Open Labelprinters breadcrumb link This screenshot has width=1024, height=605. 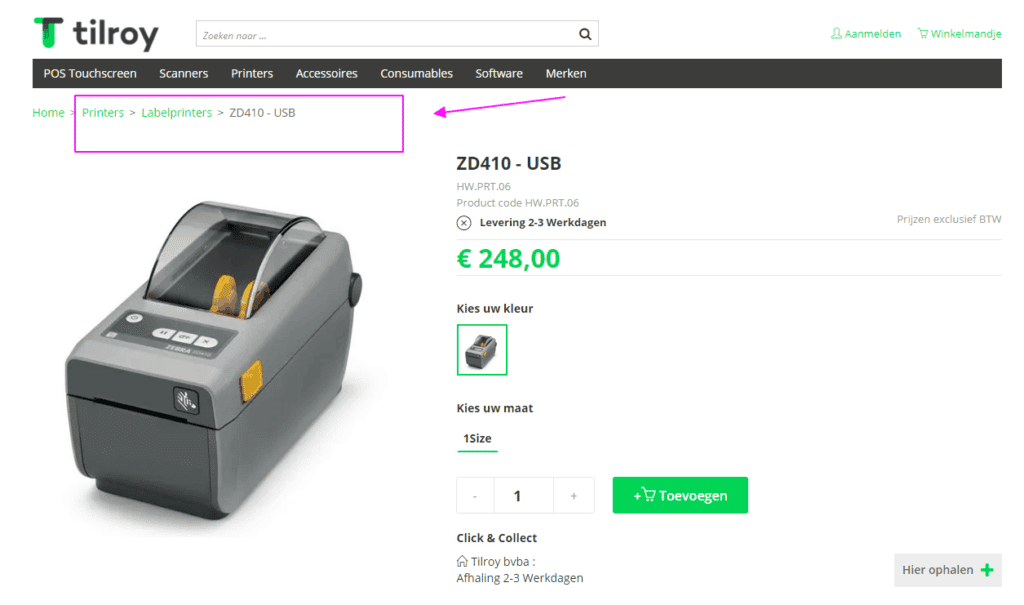[176, 112]
